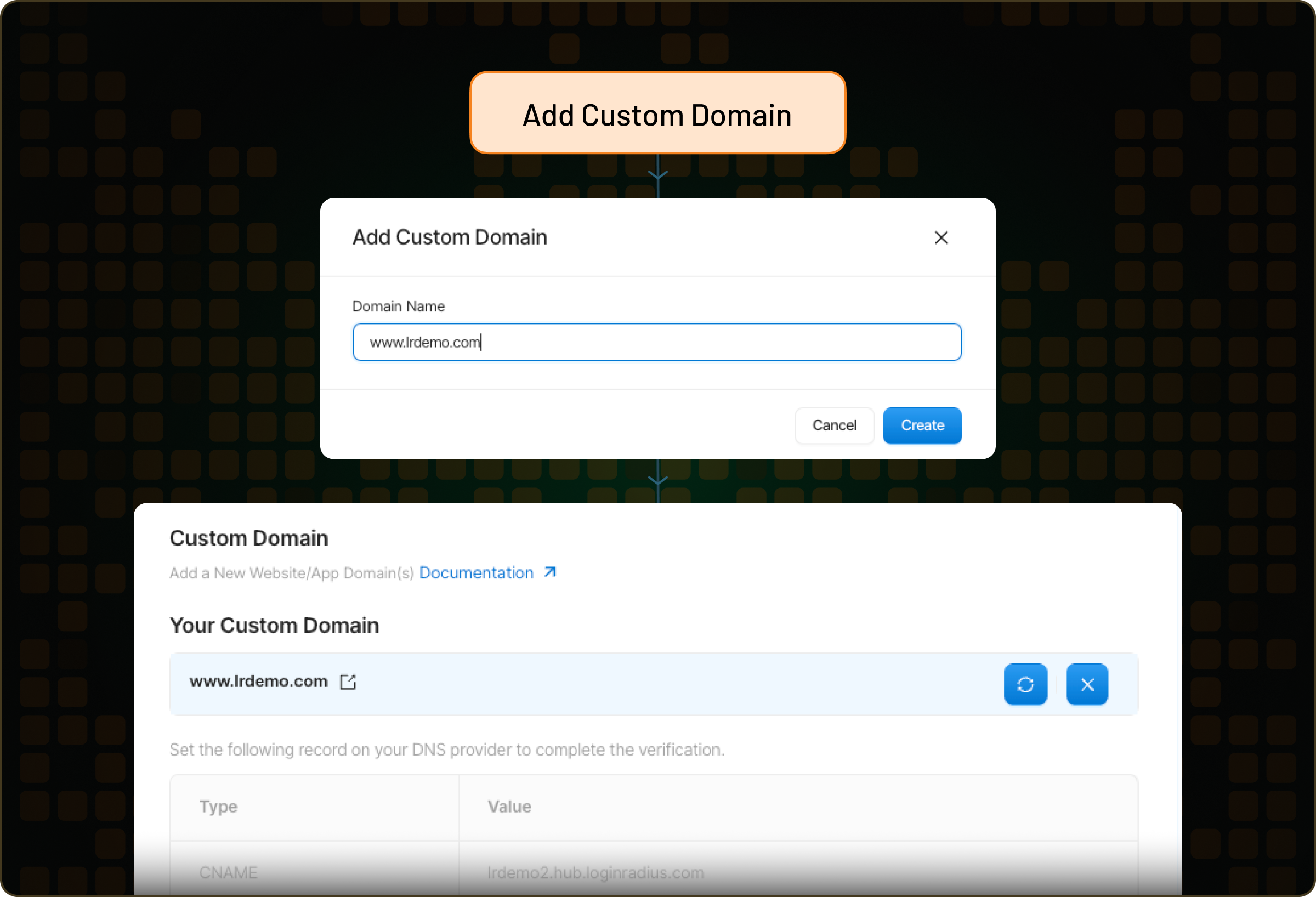
Task: Open www.lrdemo.com via external link icon
Action: pyautogui.click(x=348, y=682)
